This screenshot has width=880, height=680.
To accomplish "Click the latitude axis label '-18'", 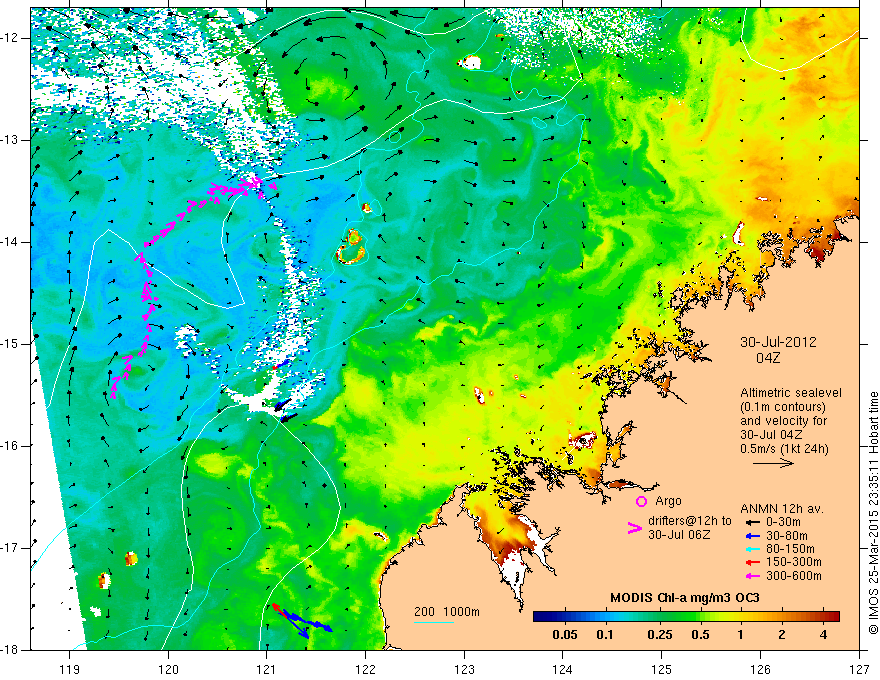I will coord(12,650).
